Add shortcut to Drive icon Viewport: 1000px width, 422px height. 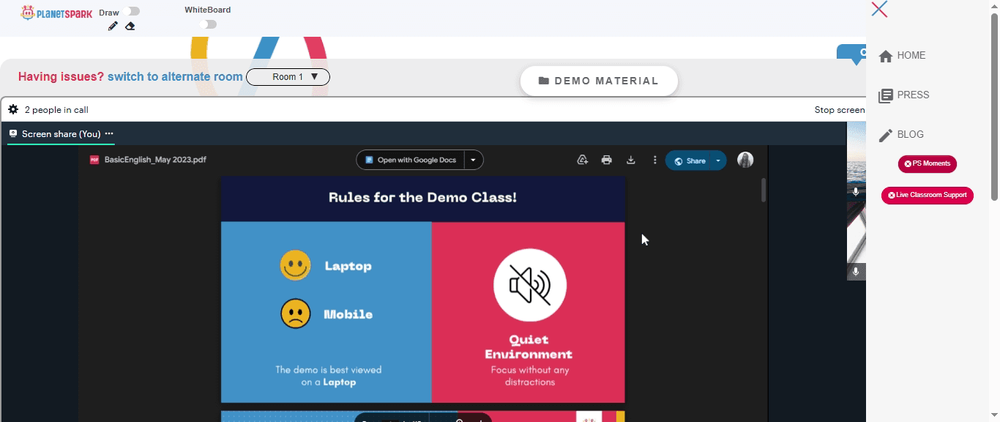click(582, 160)
